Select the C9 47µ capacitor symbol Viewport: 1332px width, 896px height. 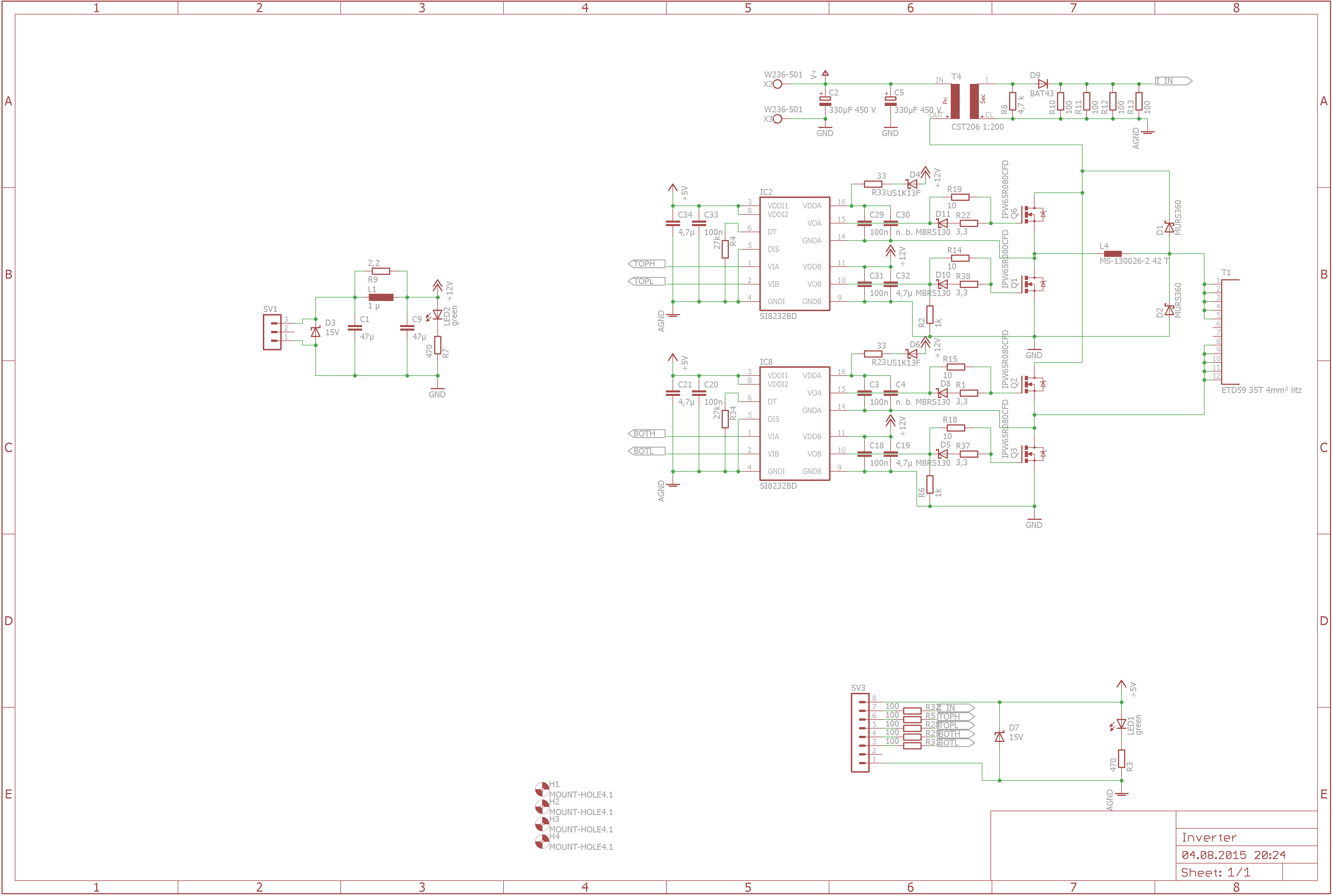(x=407, y=328)
